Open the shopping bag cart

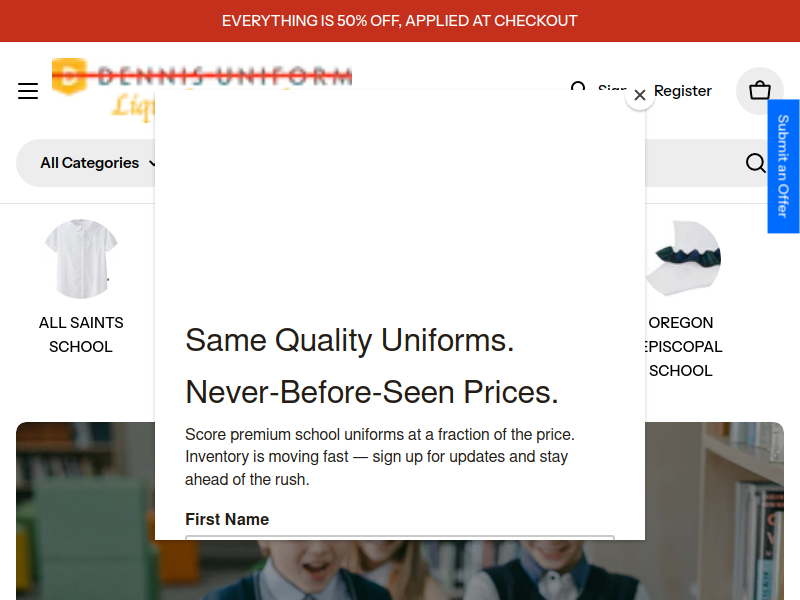760,91
